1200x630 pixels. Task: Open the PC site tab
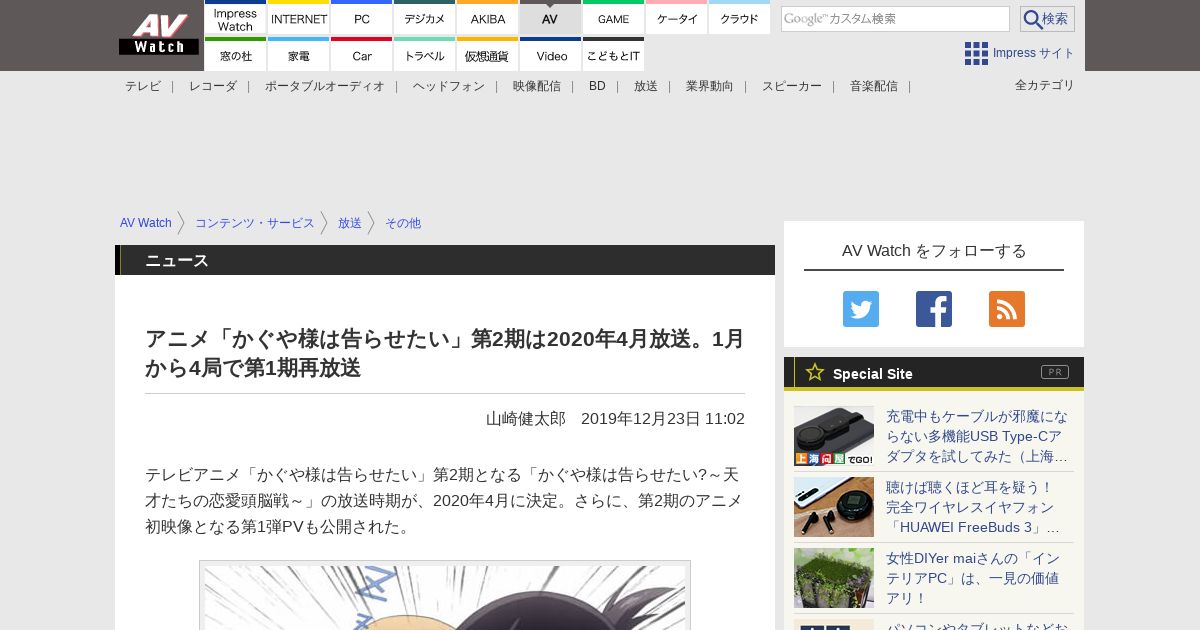tap(362, 18)
